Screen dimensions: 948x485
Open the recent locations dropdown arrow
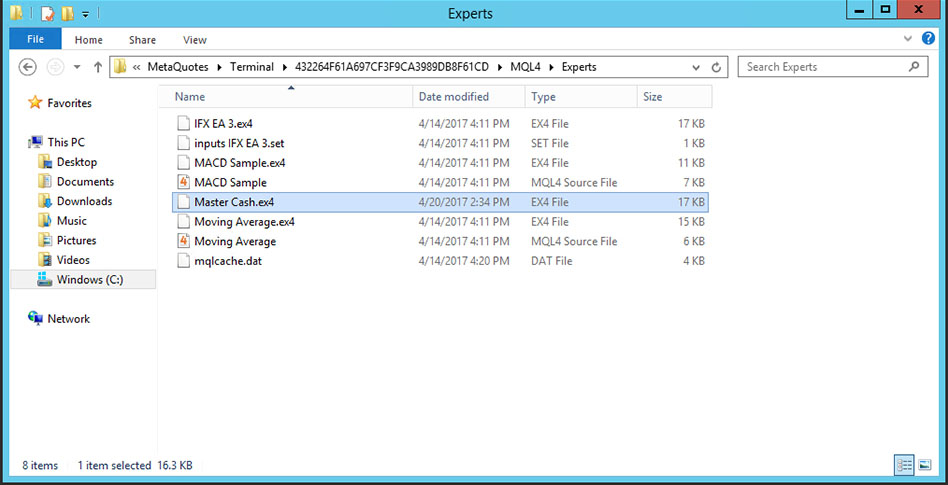click(x=77, y=68)
